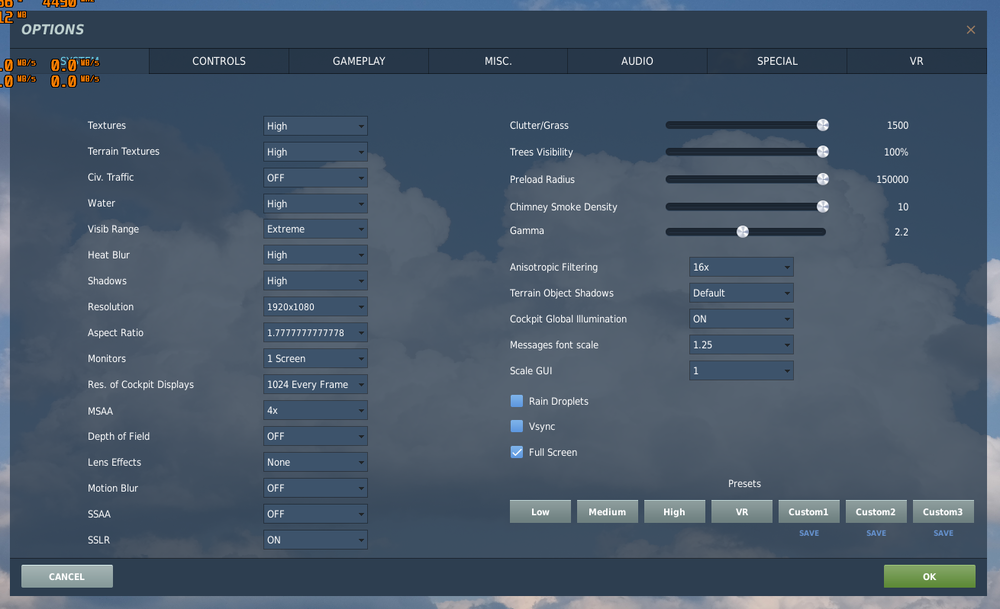Confirm settings with the OK button
Viewport: 1000px width, 609px height.
tap(929, 576)
